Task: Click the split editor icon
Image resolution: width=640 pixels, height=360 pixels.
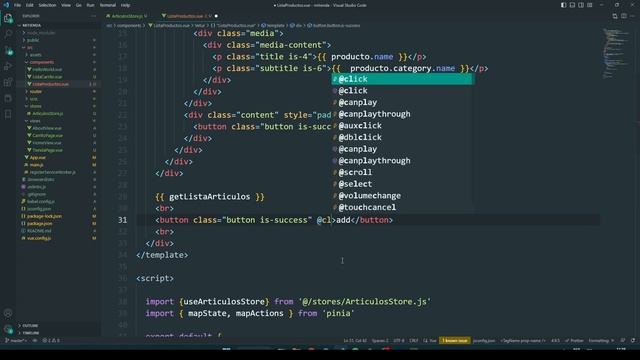Action: pyautogui.click(x=624, y=16)
